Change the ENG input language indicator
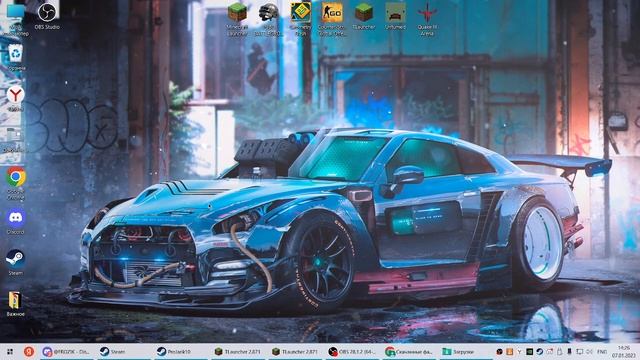 [x=602, y=351]
